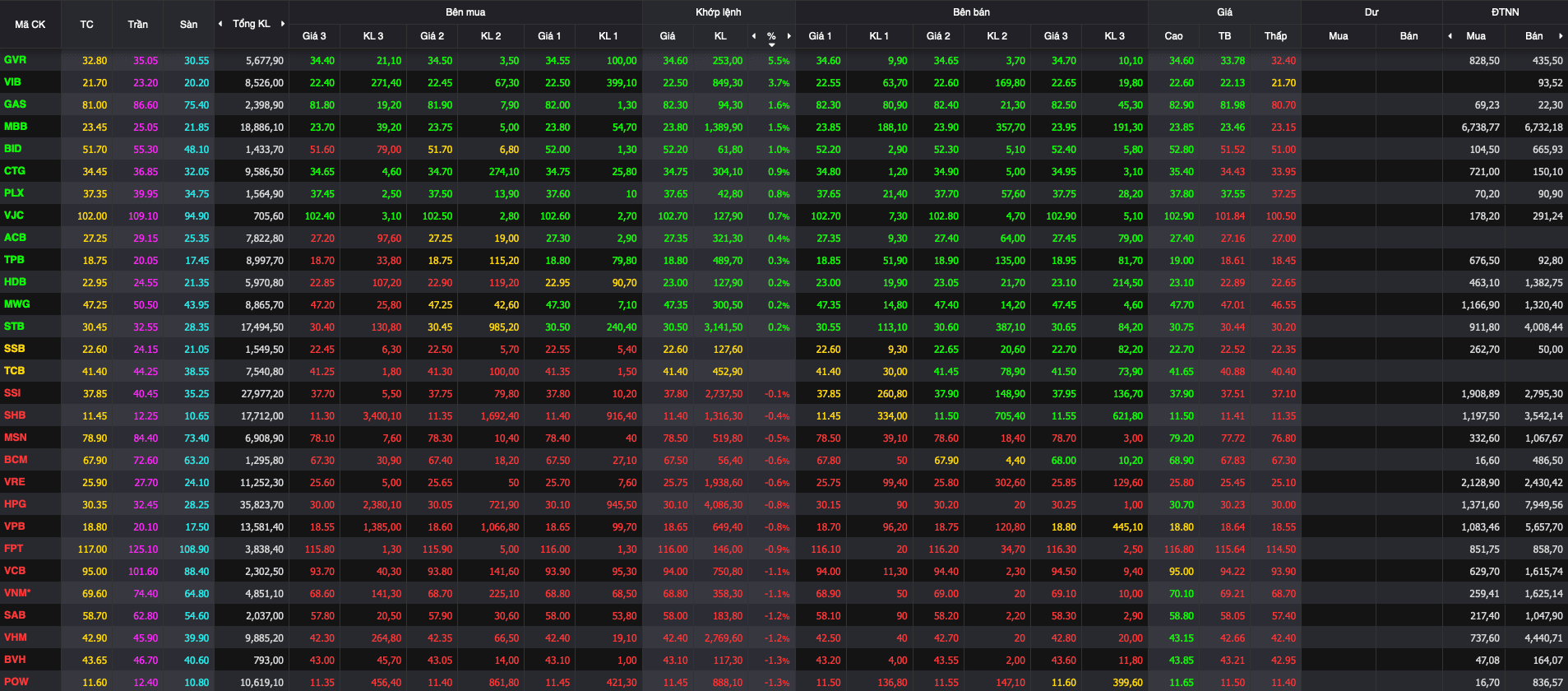The image size is (1568, 691).
Task: Select the VHM ticker
Action: pyautogui.click(x=15, y=638)
